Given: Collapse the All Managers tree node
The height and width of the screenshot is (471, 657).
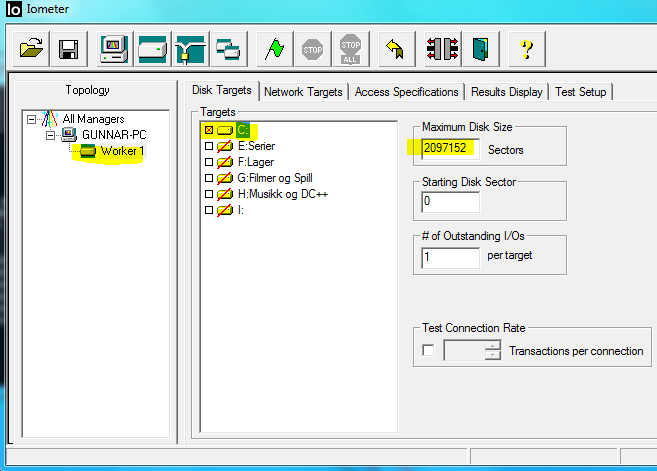Looking at the screenshot, I should click(31, 120).
